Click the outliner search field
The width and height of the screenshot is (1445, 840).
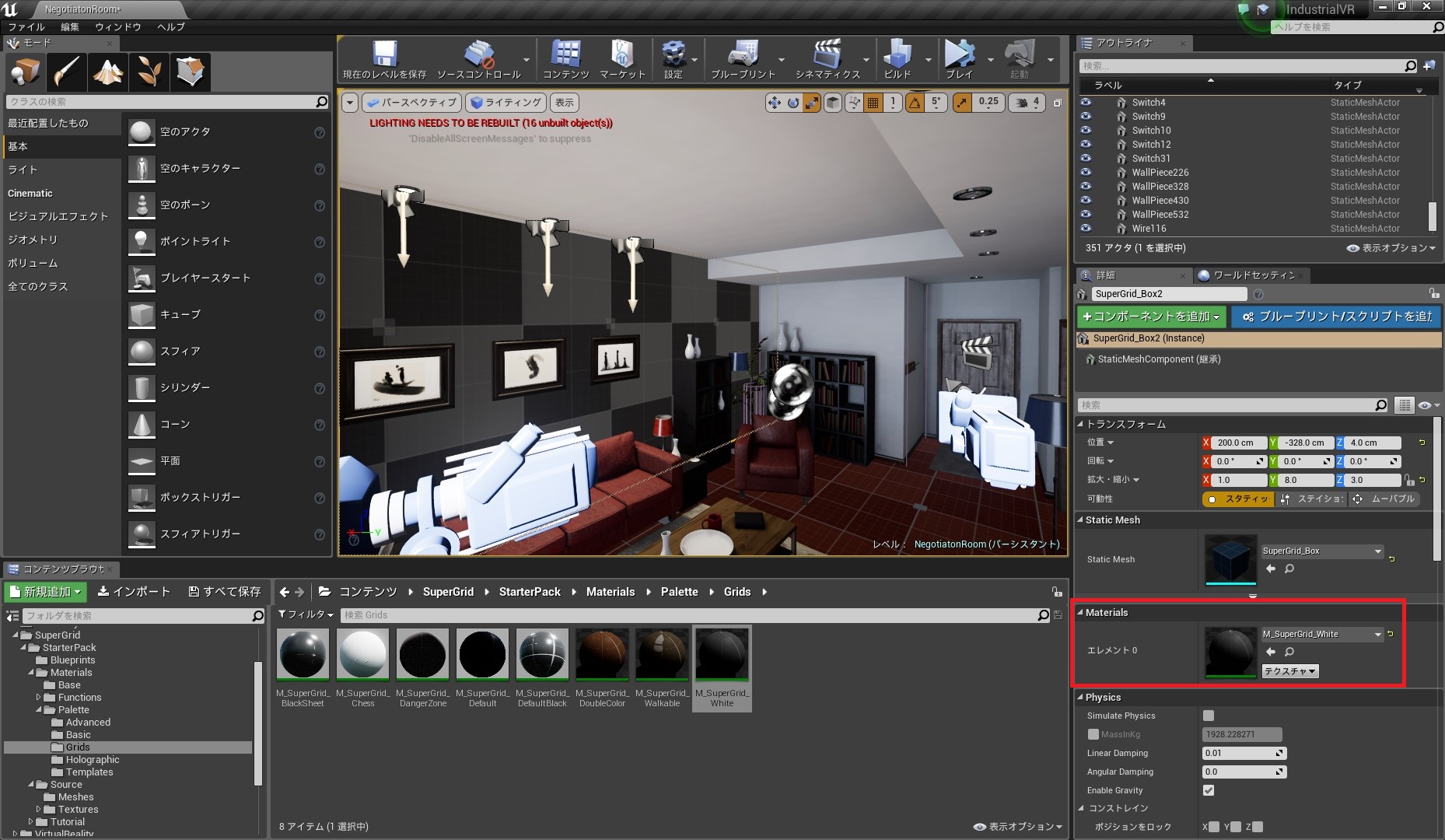1248,66
